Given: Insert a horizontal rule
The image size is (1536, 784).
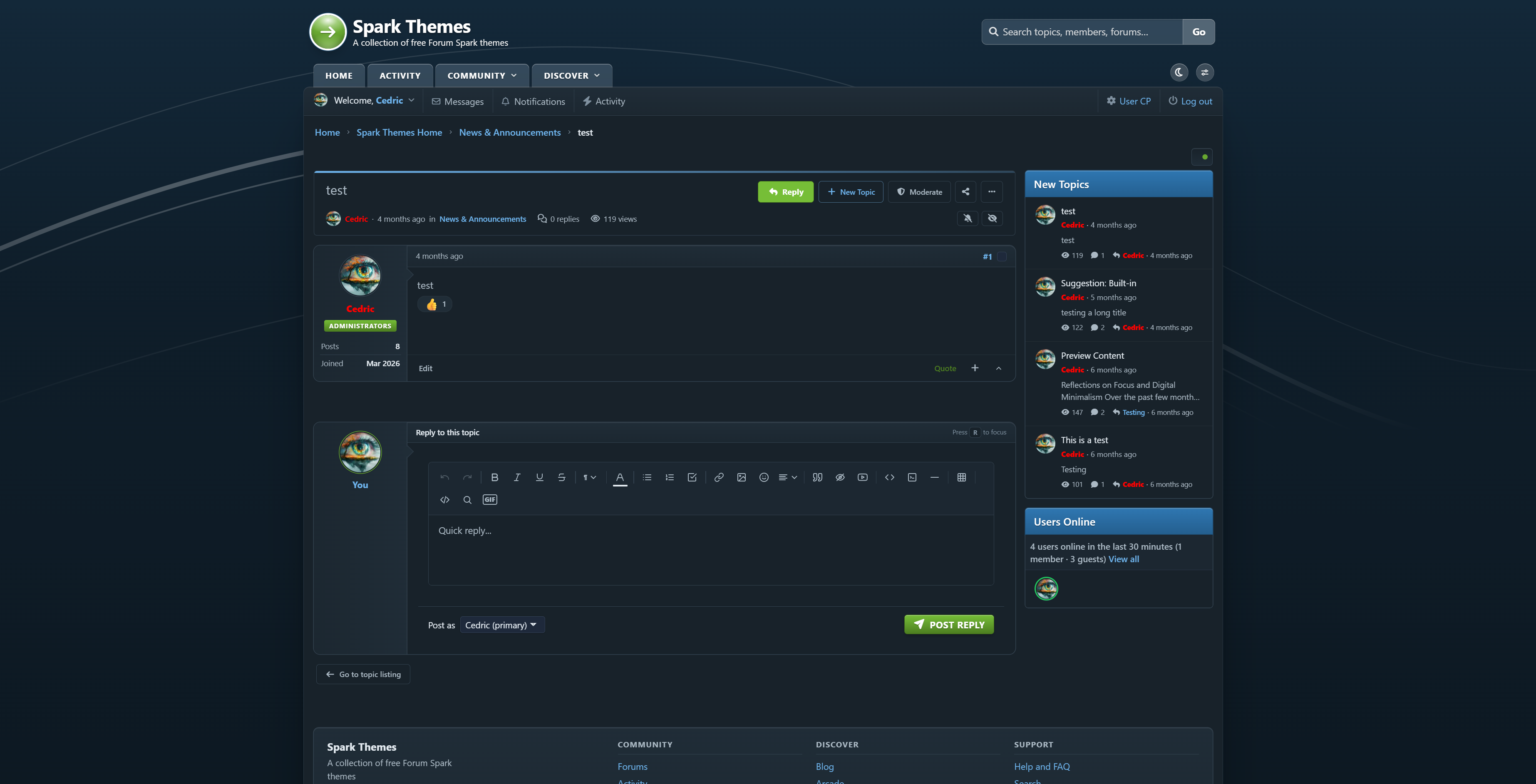Looking at the screenshot, I should pyautogui.click(x=934, y=477).
